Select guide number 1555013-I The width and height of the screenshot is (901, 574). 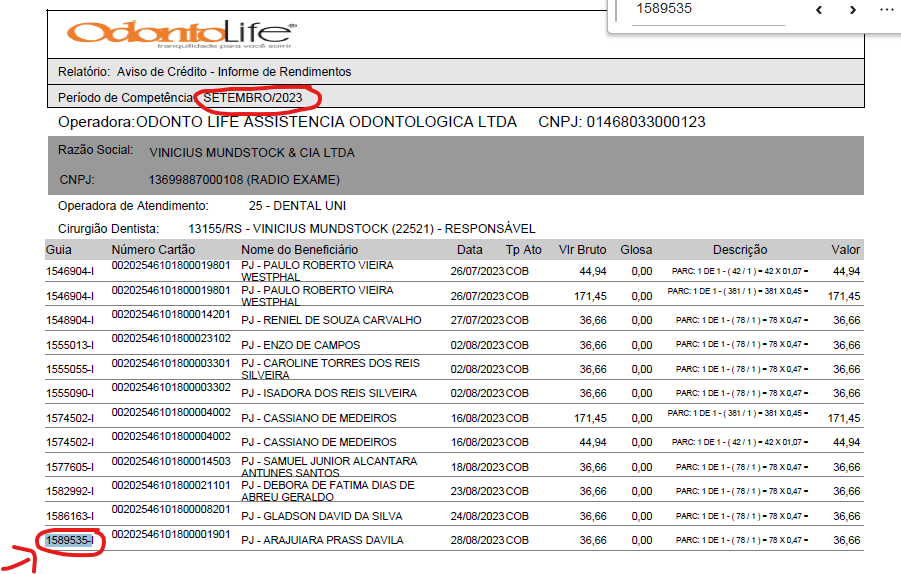(70, 345)
